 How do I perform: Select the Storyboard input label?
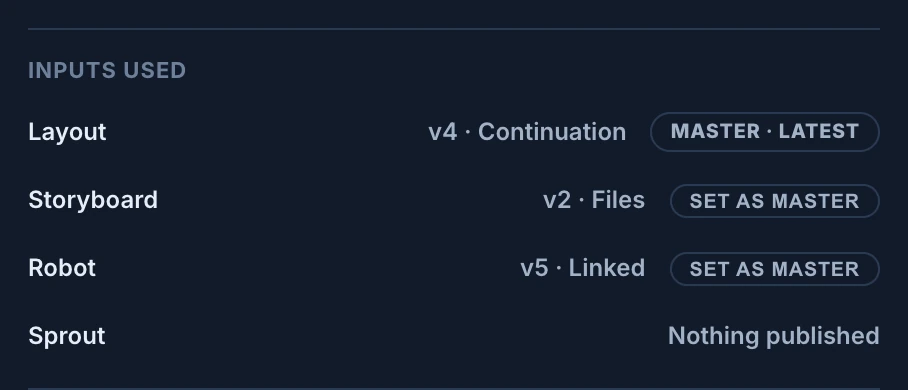[x=93, y=200]
